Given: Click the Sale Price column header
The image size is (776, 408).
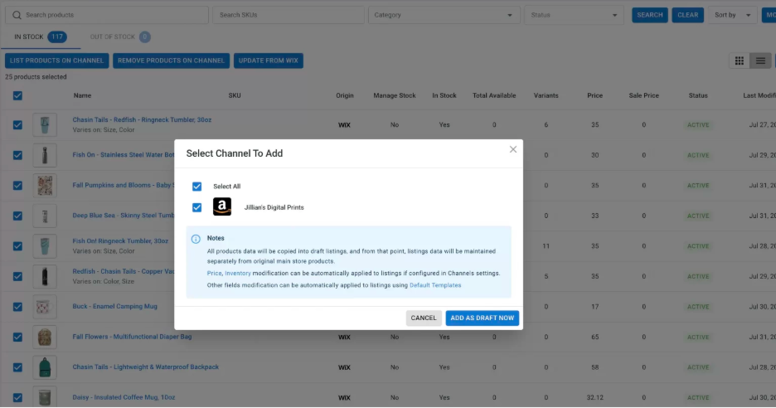Looking at the screenshot, I should (x=644, y=96).
